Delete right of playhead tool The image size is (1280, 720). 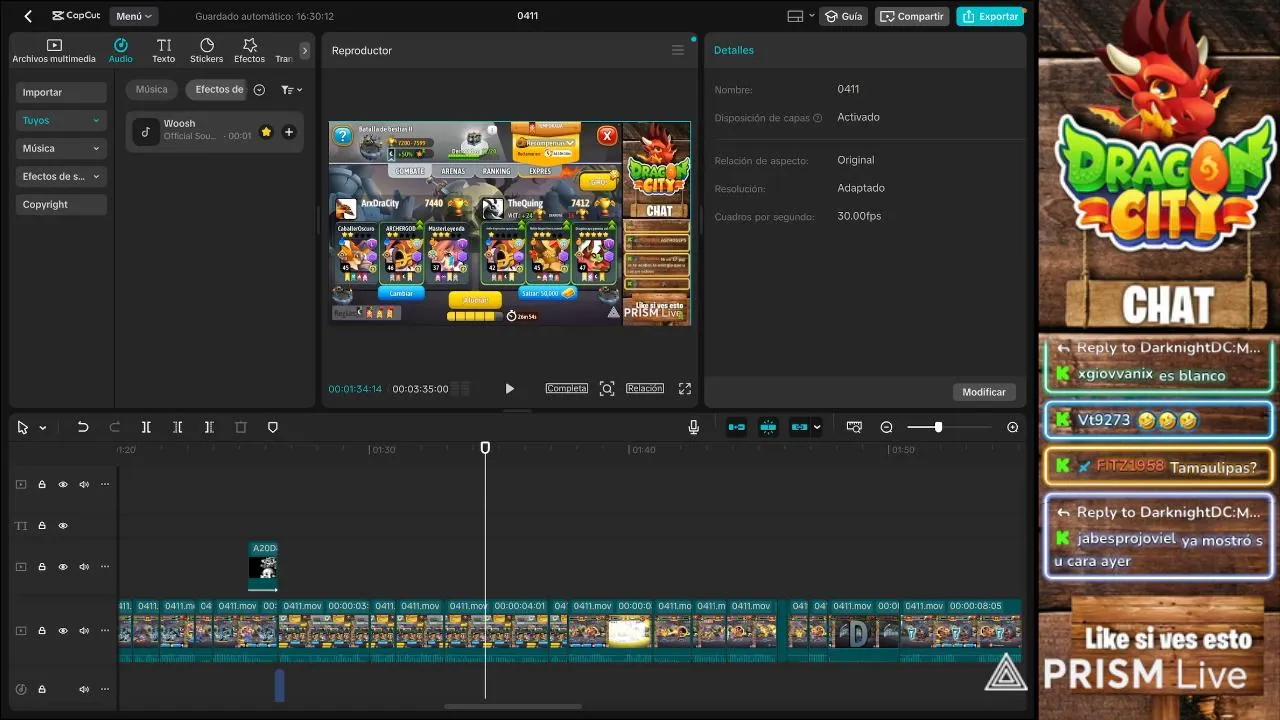pos(209,427)
